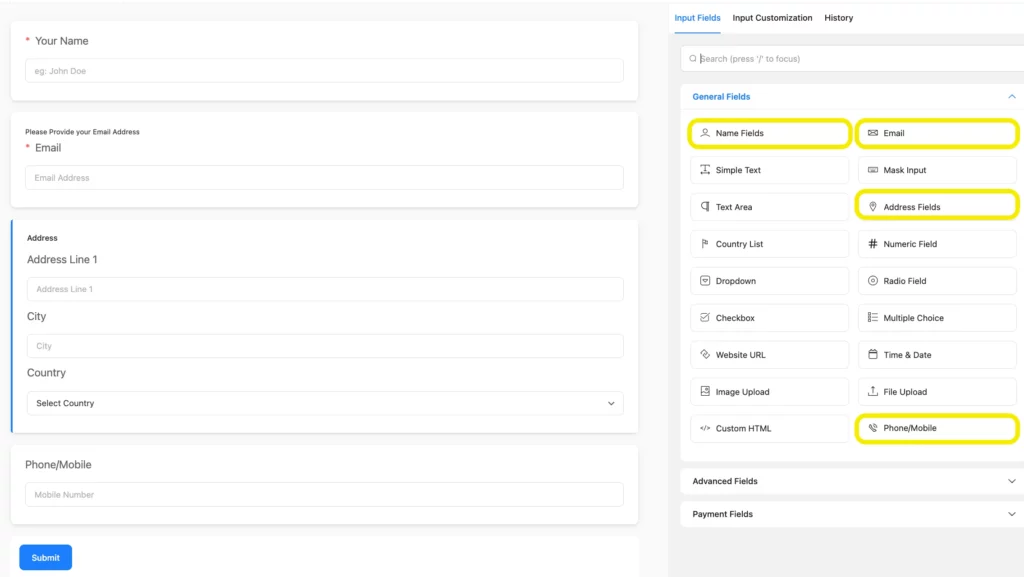This screenshot has height=577, width=1024.
Task: Add a Phone/Mobile field
Action: 937,428
